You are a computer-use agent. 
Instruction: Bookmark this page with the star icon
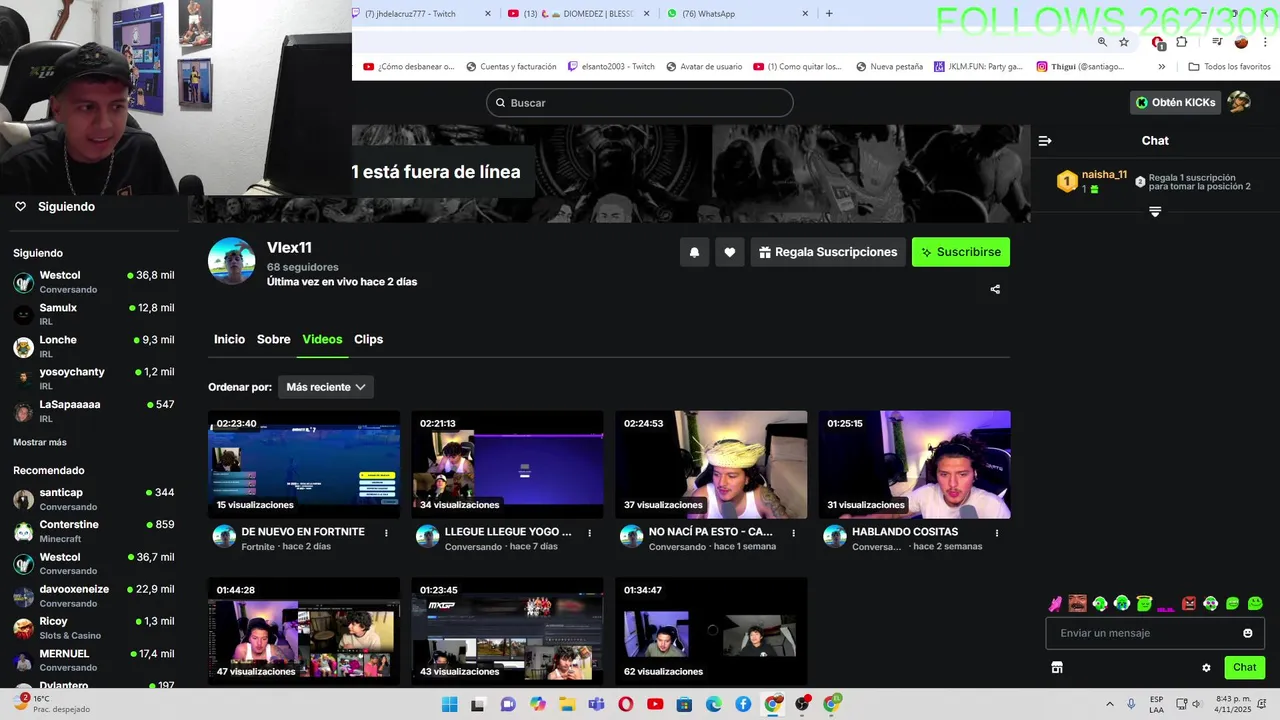[x=1124, y=42]
